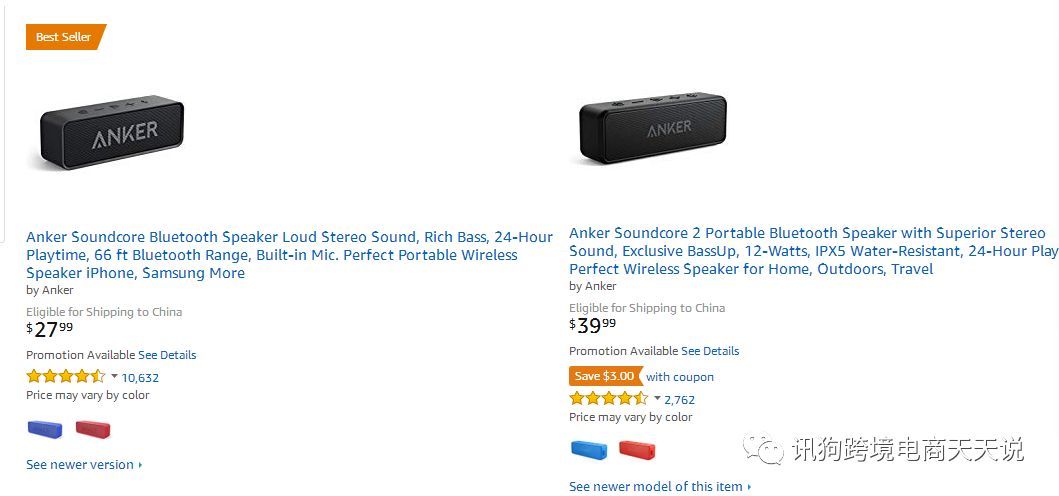See Details for the $39.99 speaker promotion
The image size is (1059, 496).
[710, 351]
